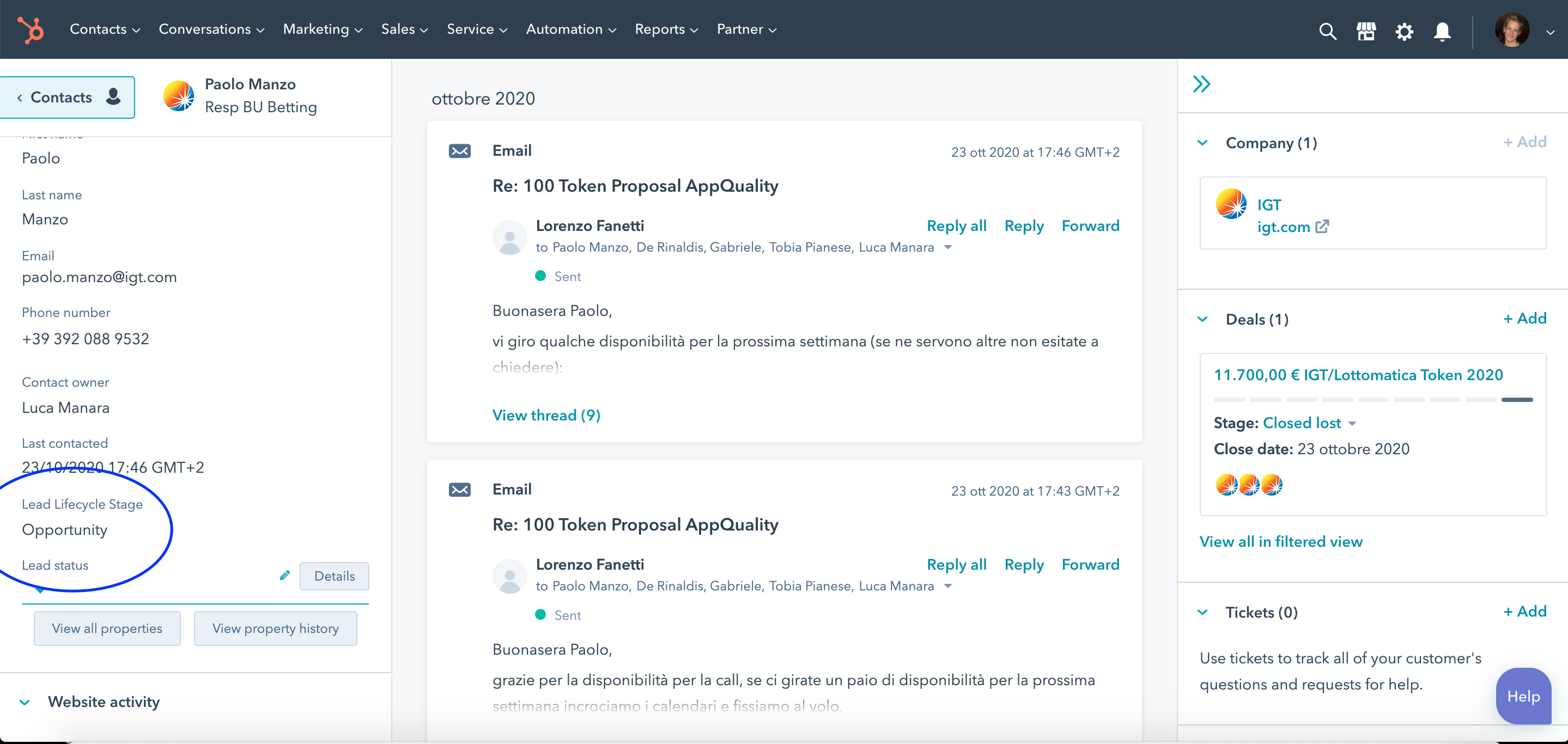Open the Reports menu
Viewport: 1568px width, 744px height.
tap(666, 29)
